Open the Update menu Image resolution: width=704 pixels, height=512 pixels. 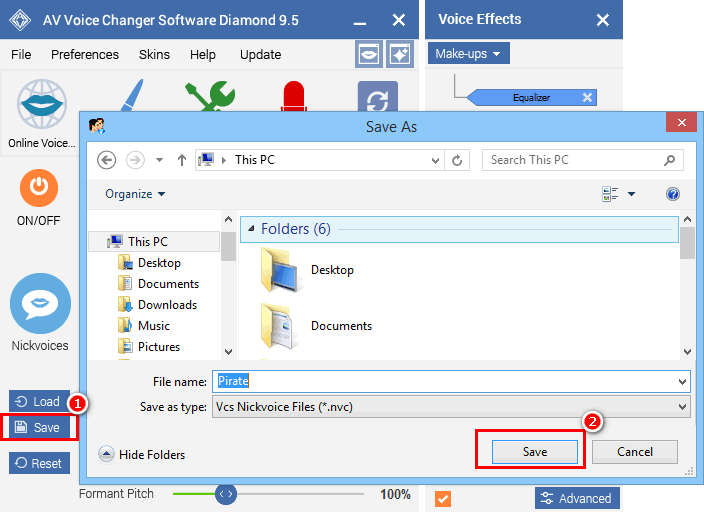tap(260, 55)
